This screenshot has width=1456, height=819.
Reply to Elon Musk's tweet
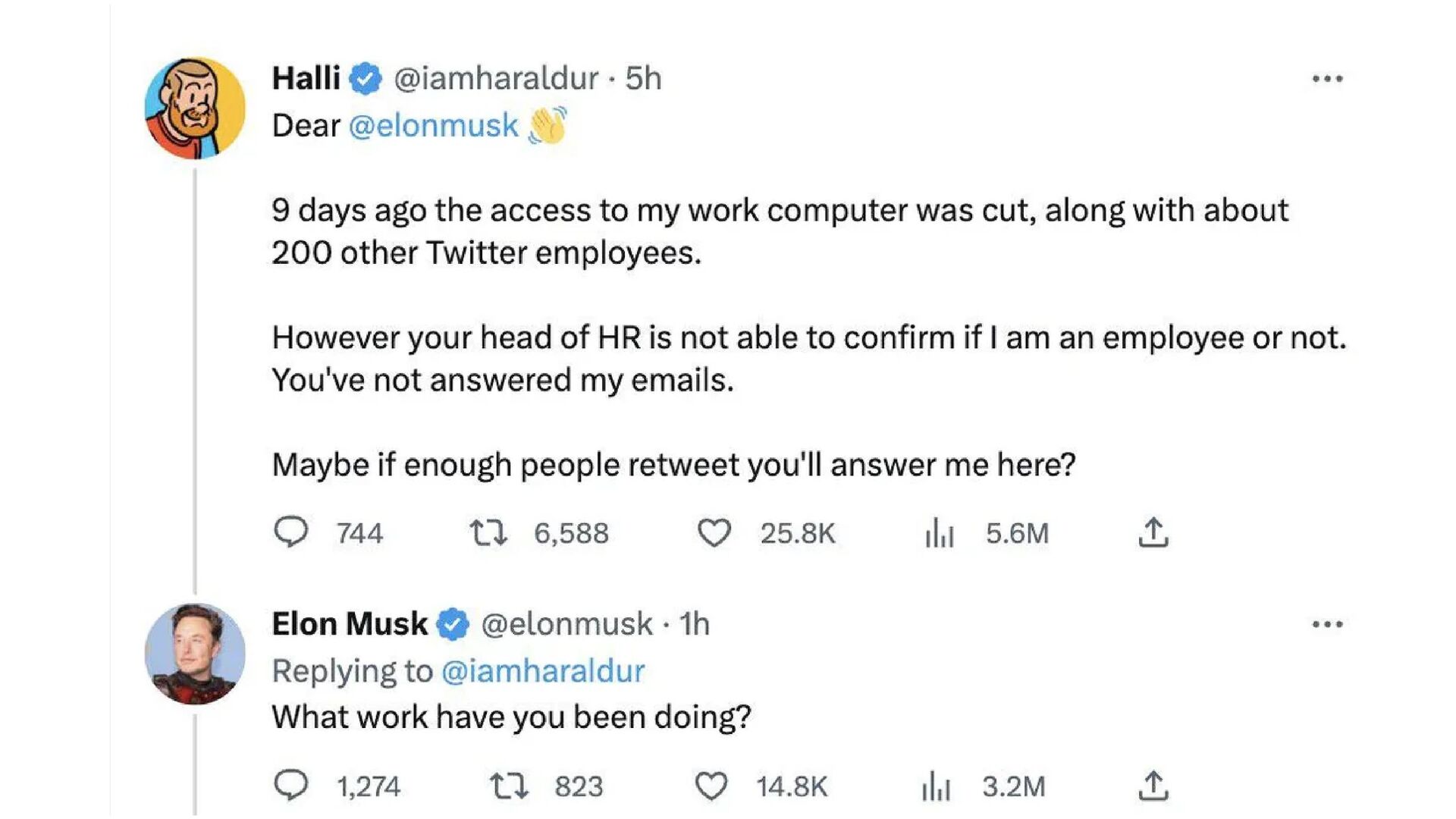click(x=290, y=786)
